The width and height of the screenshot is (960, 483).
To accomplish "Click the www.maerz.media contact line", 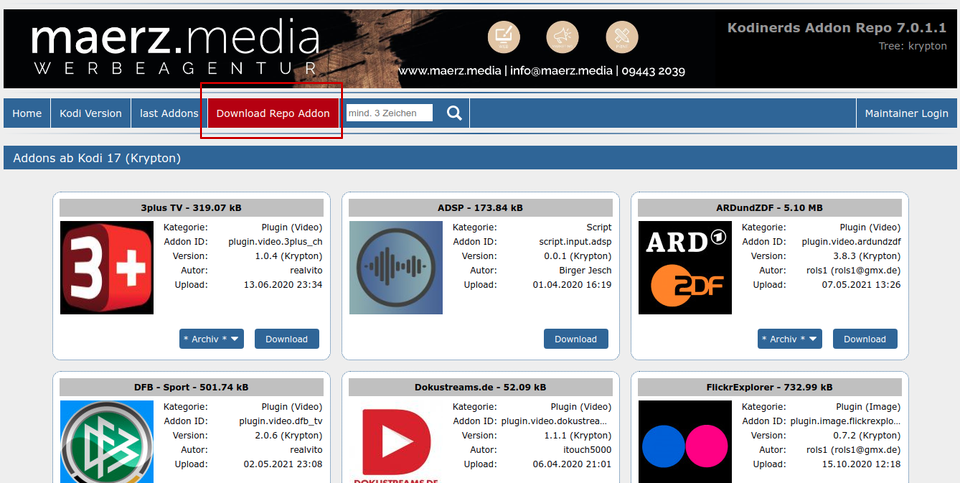I will pos(542,71).
